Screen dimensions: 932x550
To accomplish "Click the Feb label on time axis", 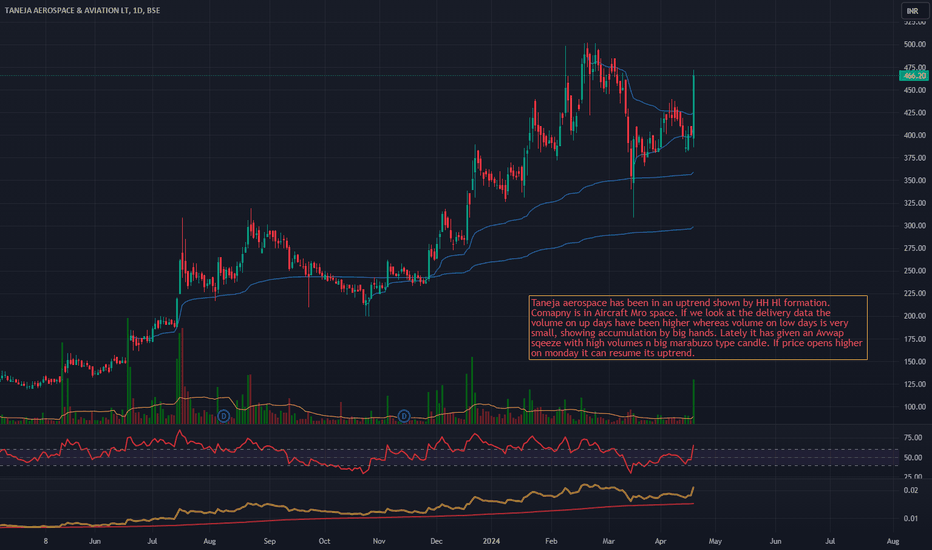I will pos(551,541).
